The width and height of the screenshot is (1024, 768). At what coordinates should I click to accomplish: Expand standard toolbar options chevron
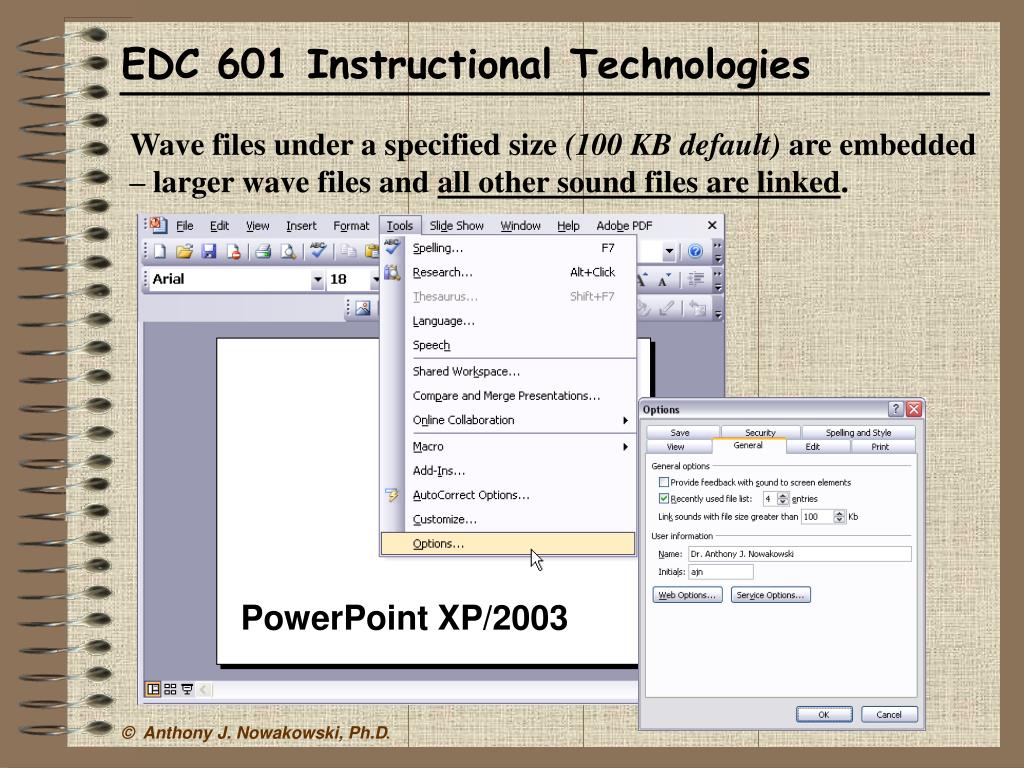pos(718,251)
